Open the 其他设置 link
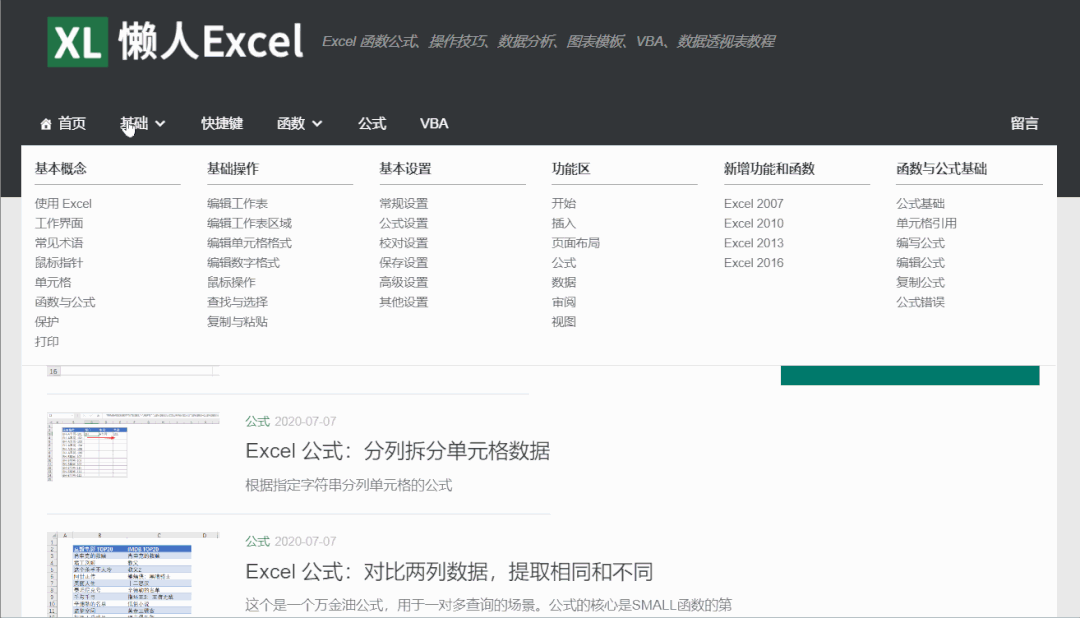This screenshot has height=618, width=1080. coord(404,302)
